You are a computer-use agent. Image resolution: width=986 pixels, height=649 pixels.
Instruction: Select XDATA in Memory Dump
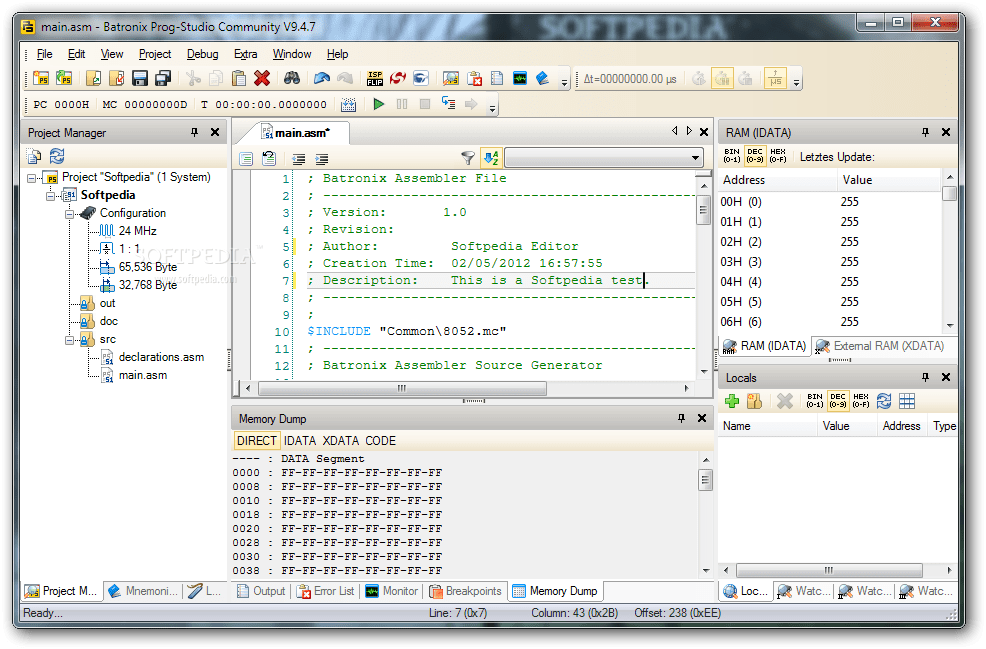340,441
